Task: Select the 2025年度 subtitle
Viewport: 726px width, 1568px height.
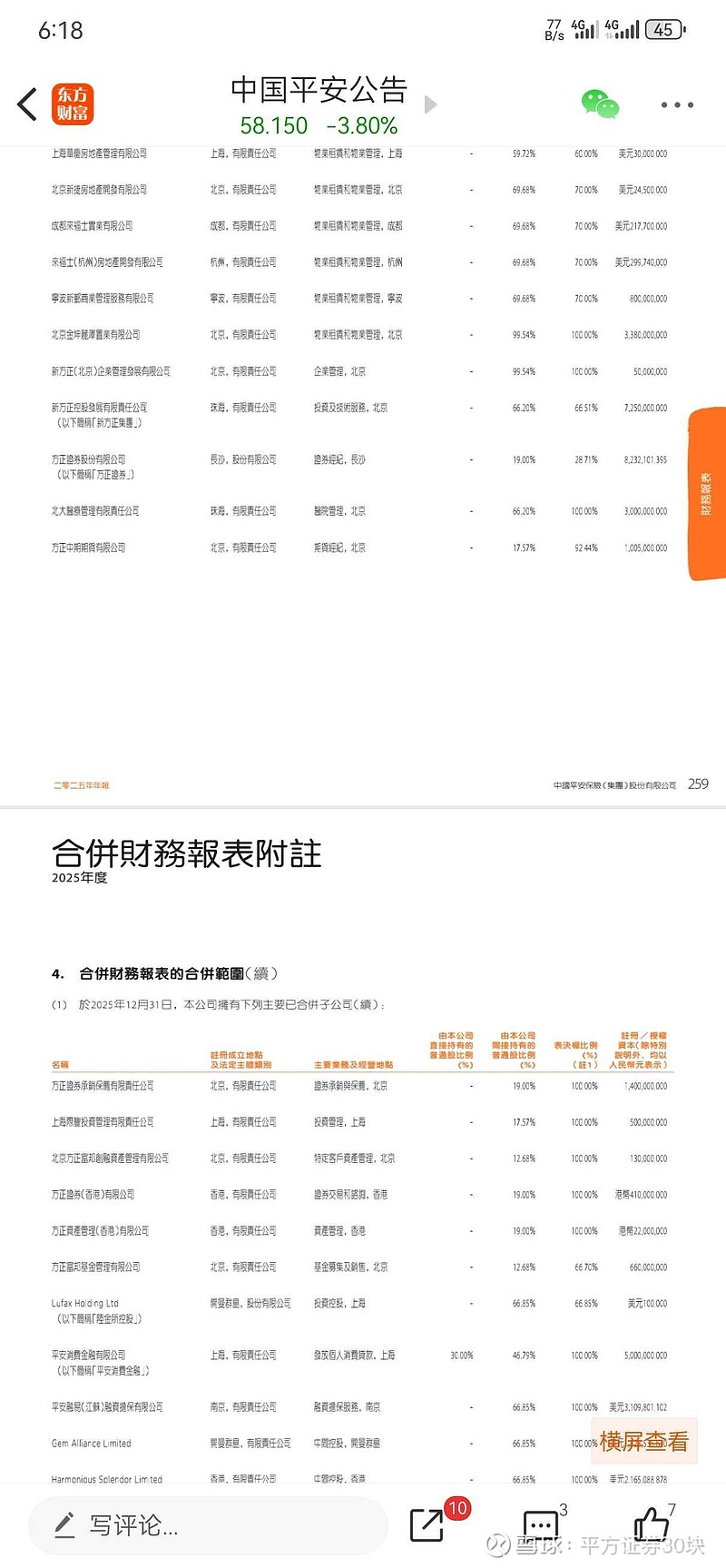Action: click(x=80, y=878)
